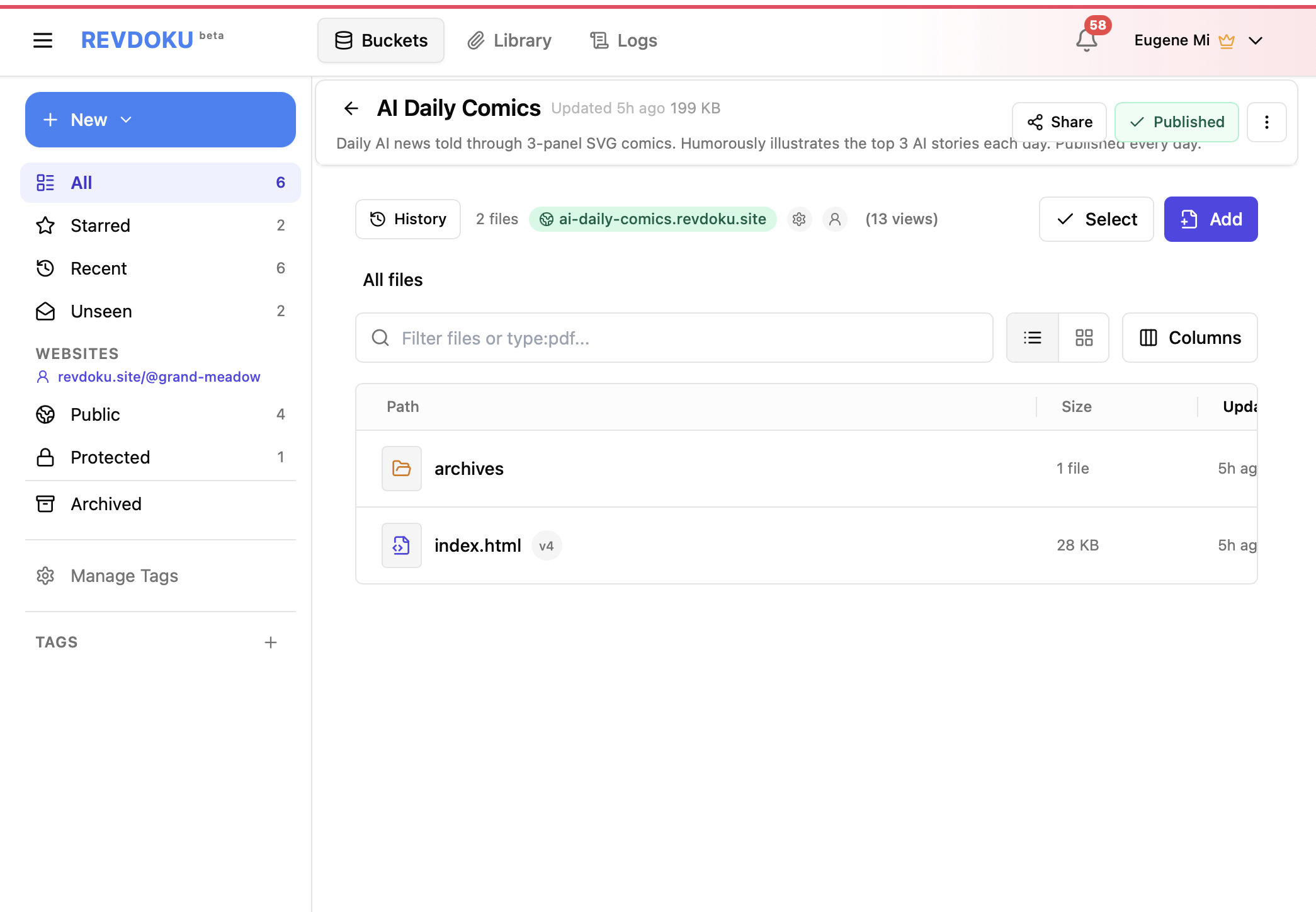Click the Archived box icon
The image size is (1316, 912).
coord(45,504)
